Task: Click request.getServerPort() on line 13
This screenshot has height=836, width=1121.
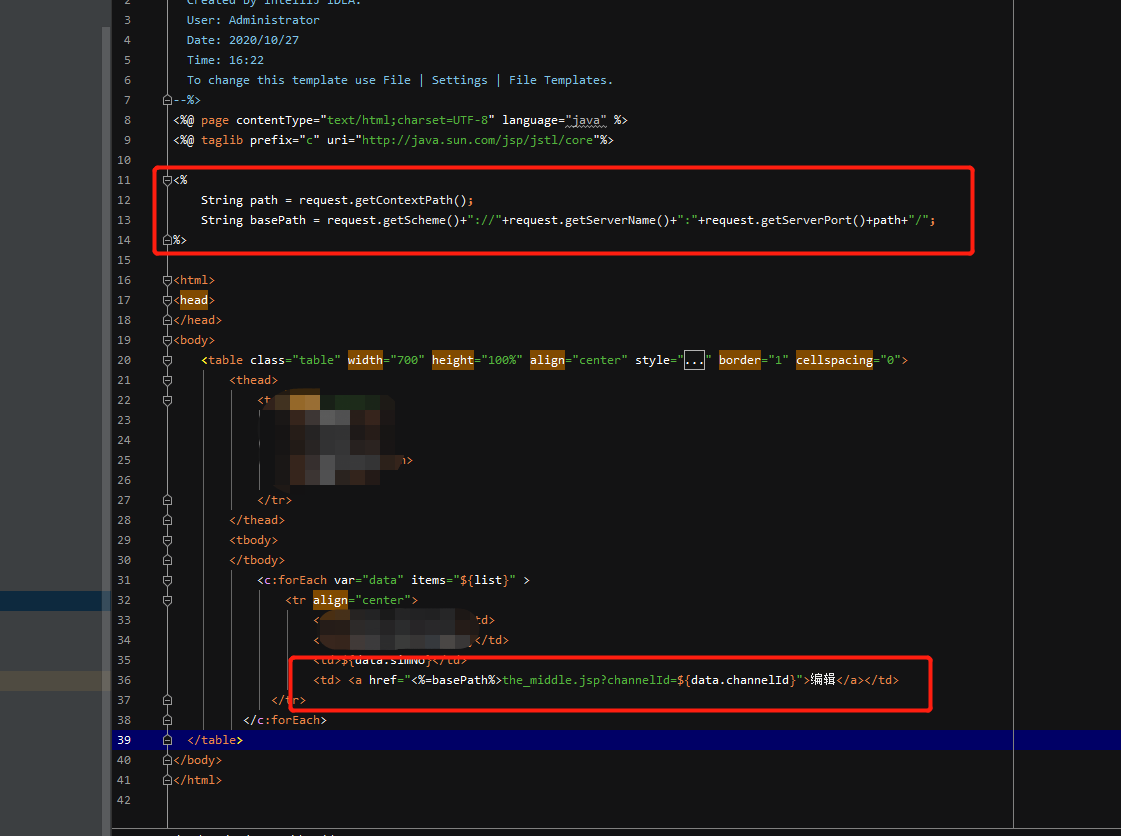Action: (x=785, y=220)
